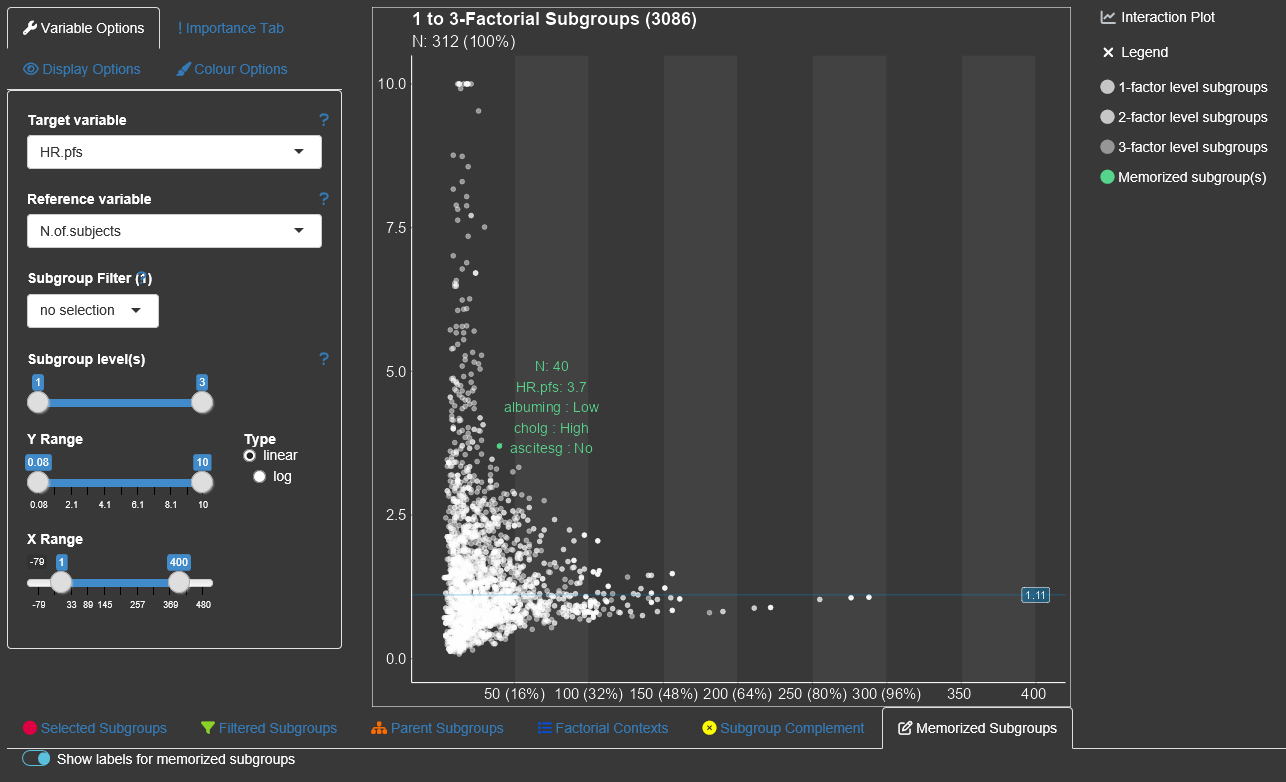The image size is (1286, 782).
Task: Click the green memorized subgroup point in plot
Action: coord(499,446)
